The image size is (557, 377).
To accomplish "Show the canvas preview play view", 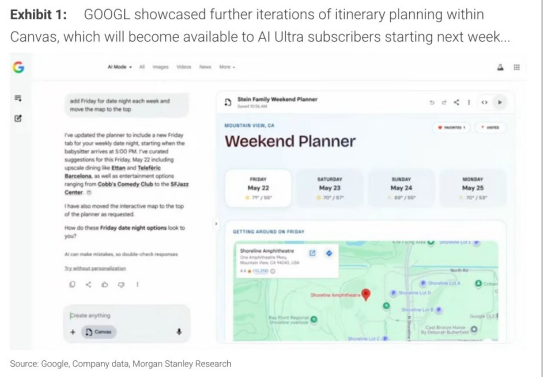I will 500,102.
